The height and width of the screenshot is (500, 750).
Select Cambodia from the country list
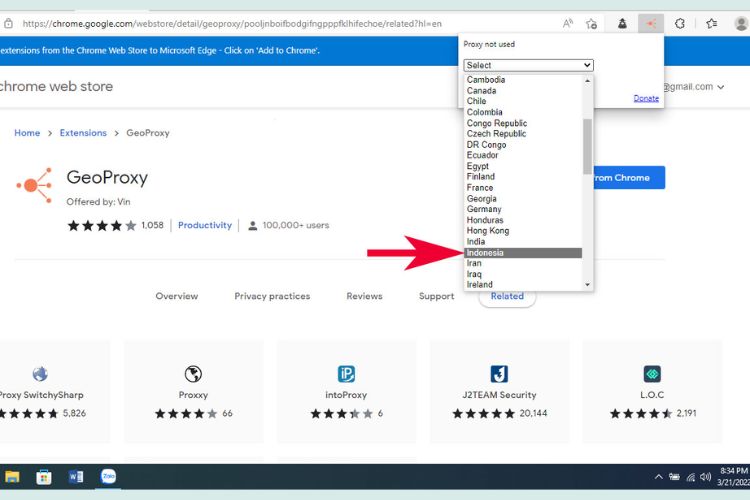(x=523, y=80)
